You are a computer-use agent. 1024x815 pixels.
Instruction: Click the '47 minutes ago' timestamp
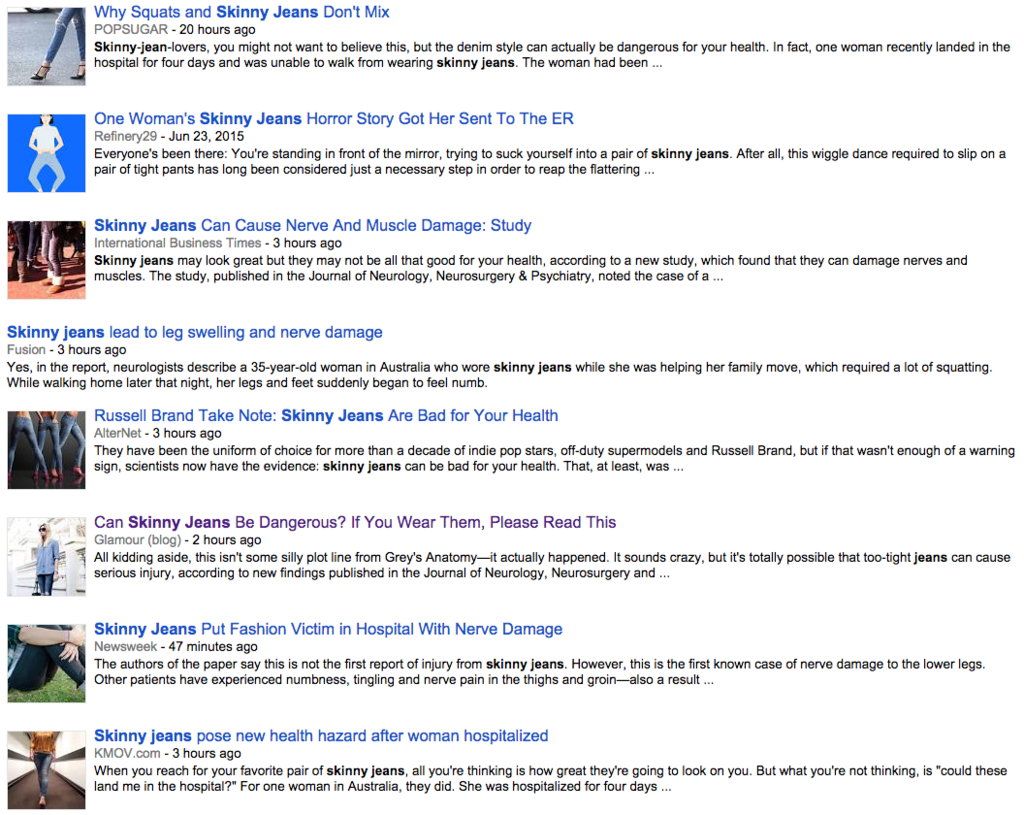pos(213,647)
